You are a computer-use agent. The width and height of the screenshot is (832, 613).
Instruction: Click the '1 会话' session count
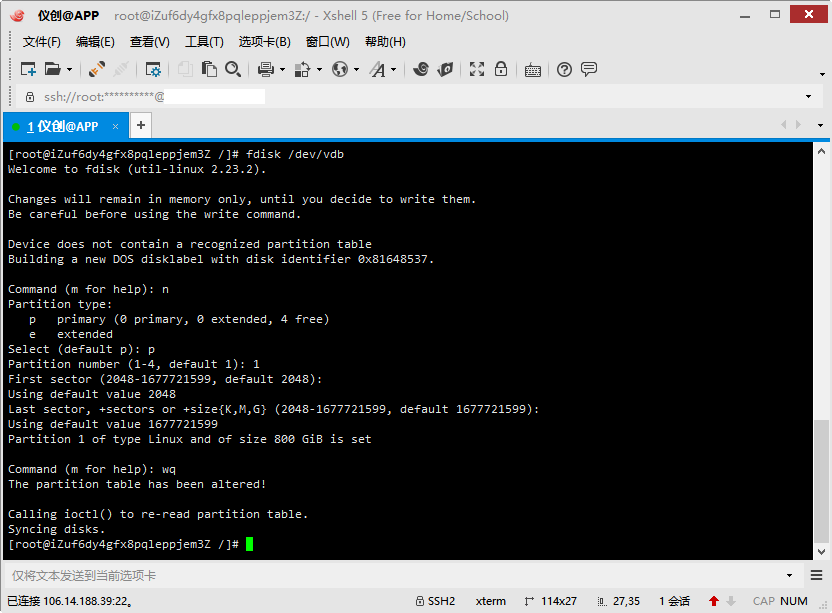674,601
